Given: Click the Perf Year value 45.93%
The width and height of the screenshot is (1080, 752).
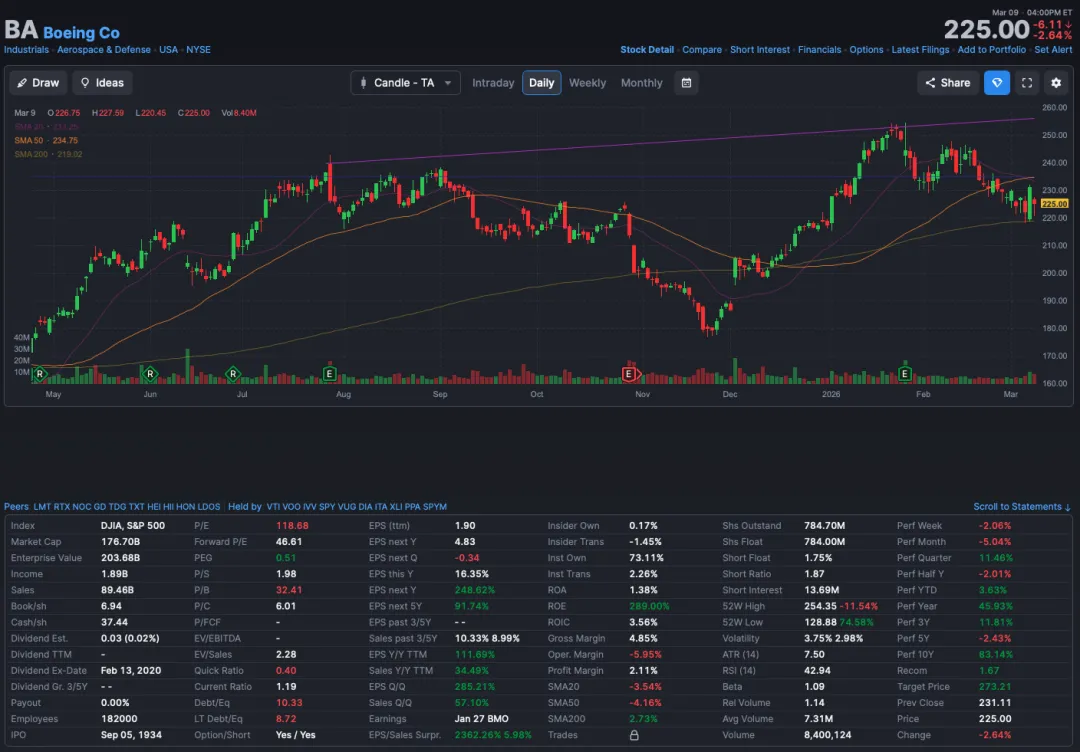Looking at the screenshot, I should pyautogui.click(x=995, y=606).
